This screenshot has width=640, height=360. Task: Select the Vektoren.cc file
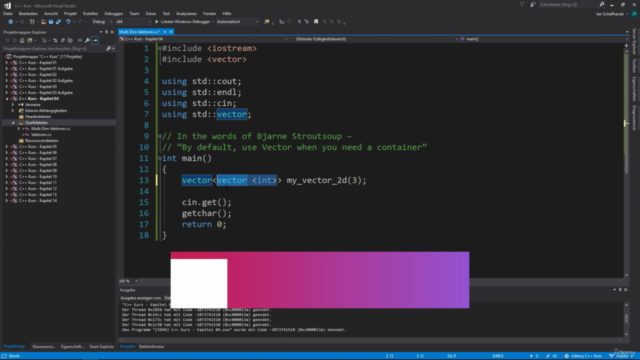click(41, 135)
